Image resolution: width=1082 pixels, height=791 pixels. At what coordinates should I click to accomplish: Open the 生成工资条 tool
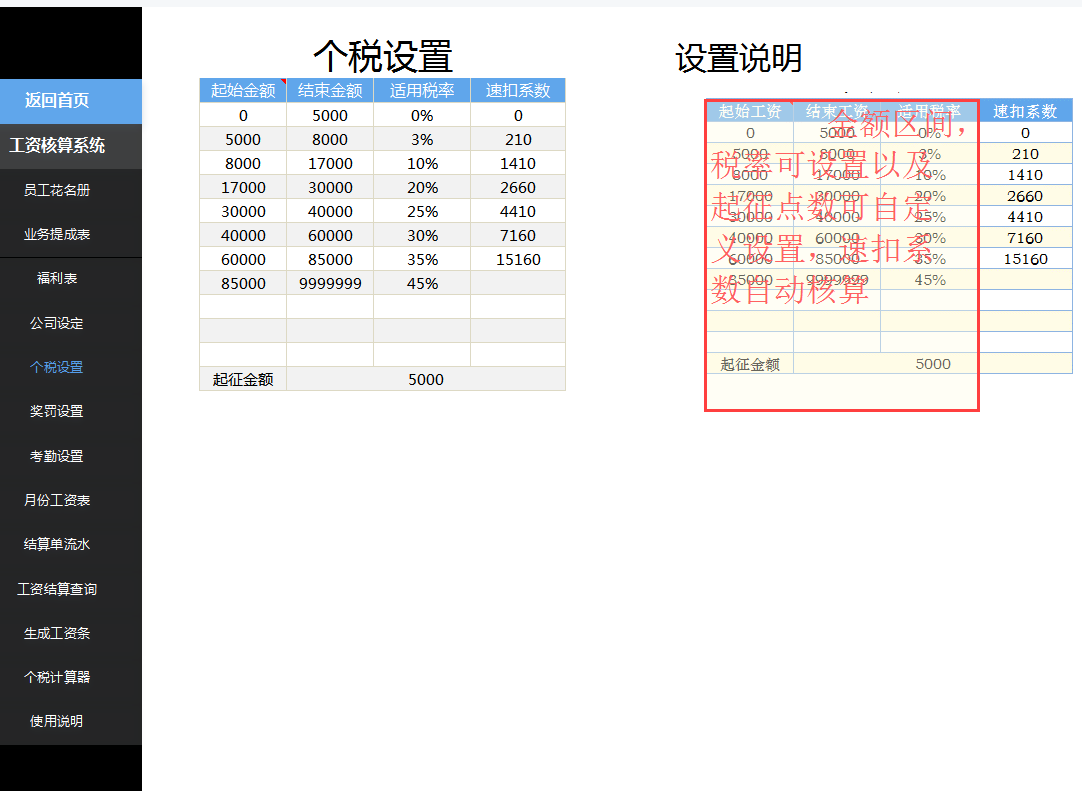click(55, 633)
